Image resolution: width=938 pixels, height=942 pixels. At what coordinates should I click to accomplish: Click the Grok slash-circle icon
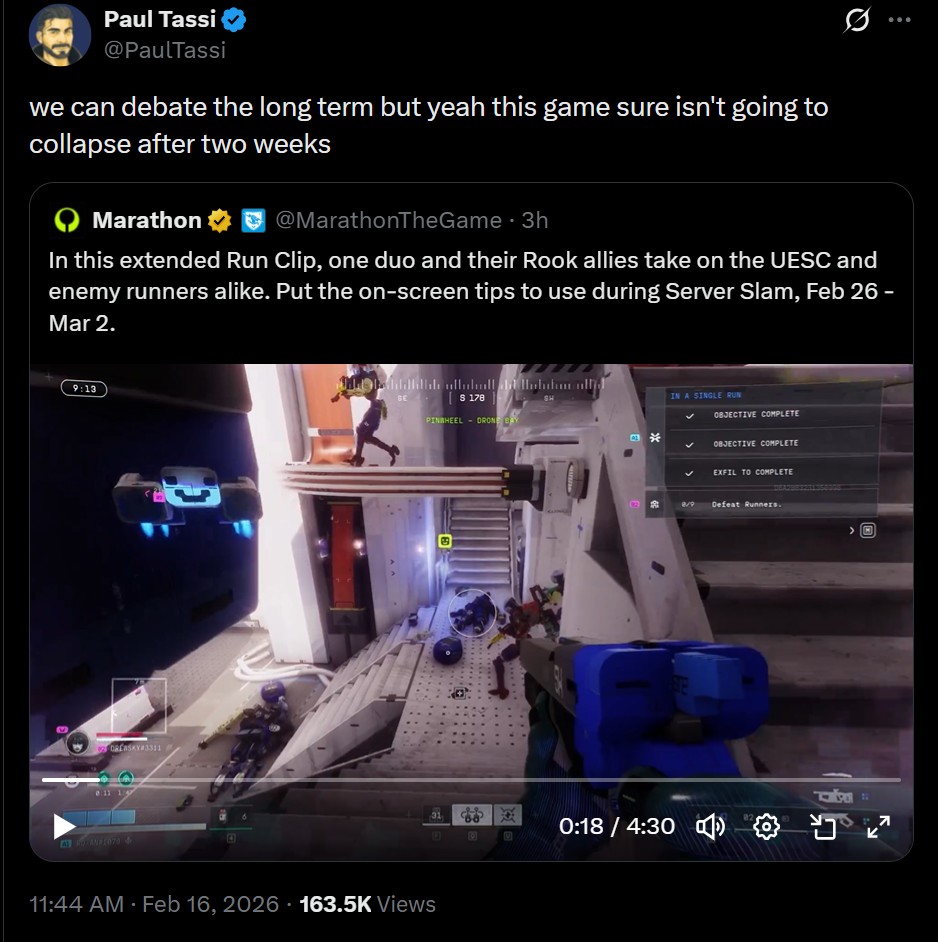856,20
